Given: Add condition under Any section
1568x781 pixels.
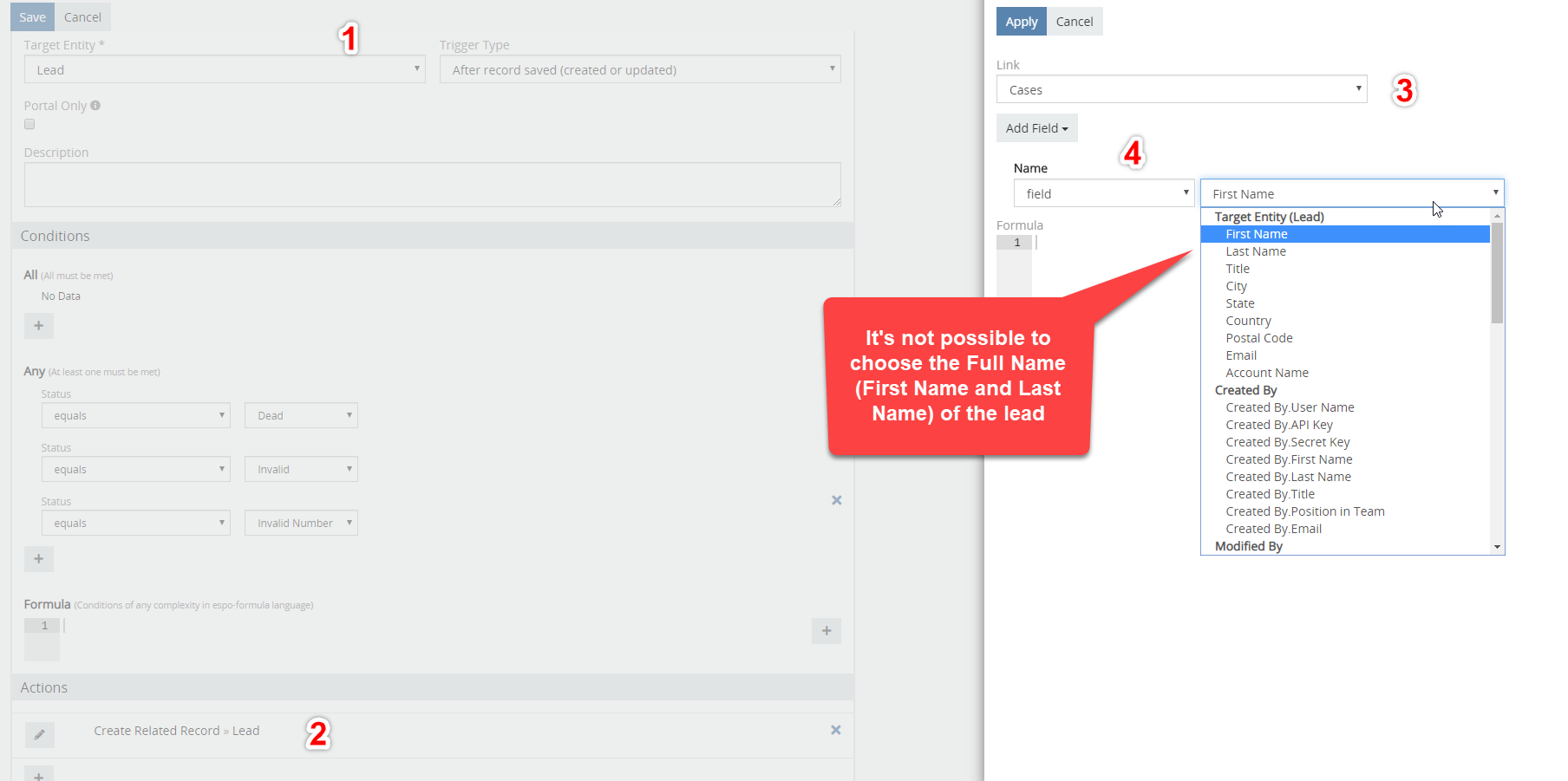Looking at the screenshot, I should (39, 559).
